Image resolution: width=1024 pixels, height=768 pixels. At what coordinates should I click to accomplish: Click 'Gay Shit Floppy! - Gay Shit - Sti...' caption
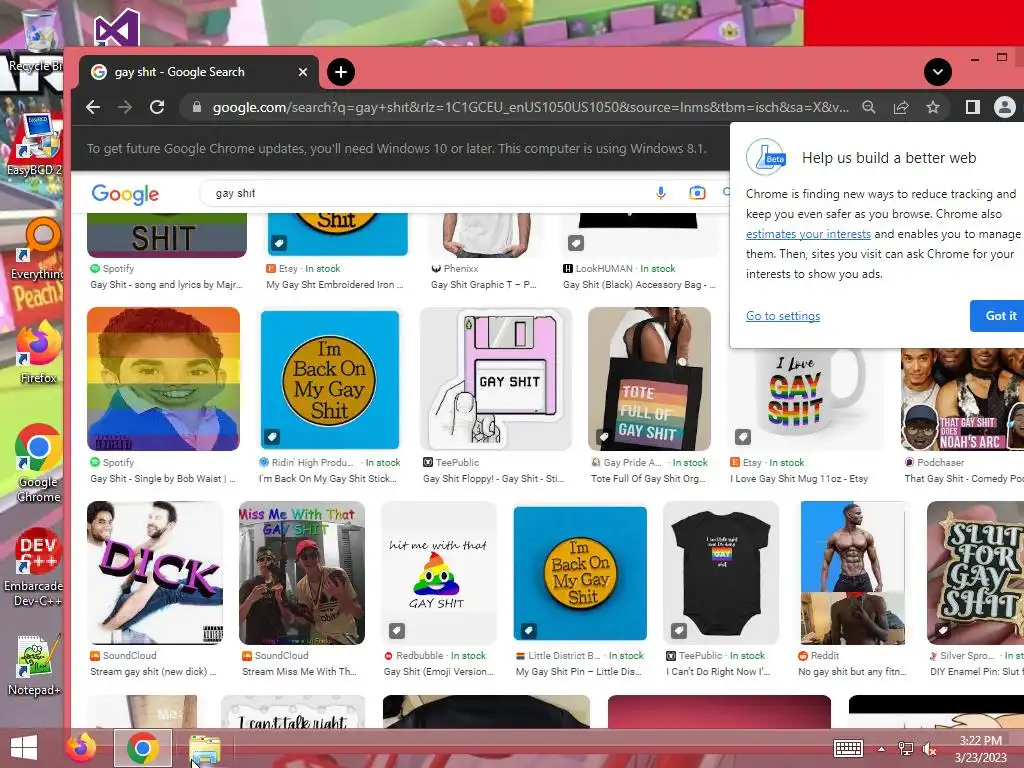click(493, 479)
